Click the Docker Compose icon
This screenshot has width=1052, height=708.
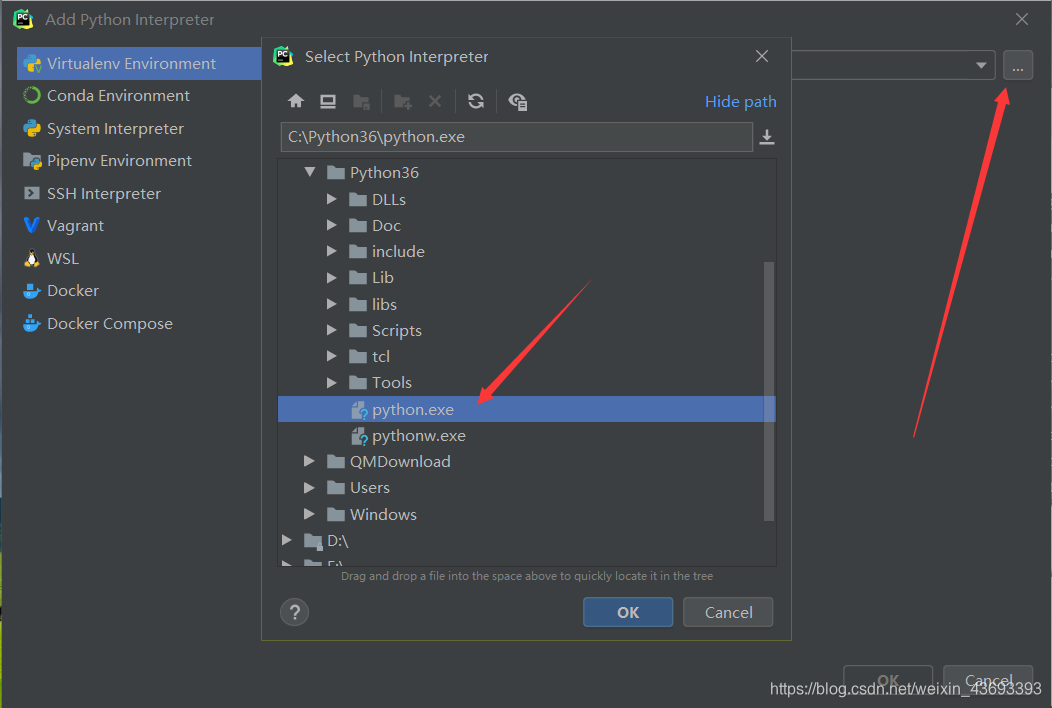coord(32,323)
